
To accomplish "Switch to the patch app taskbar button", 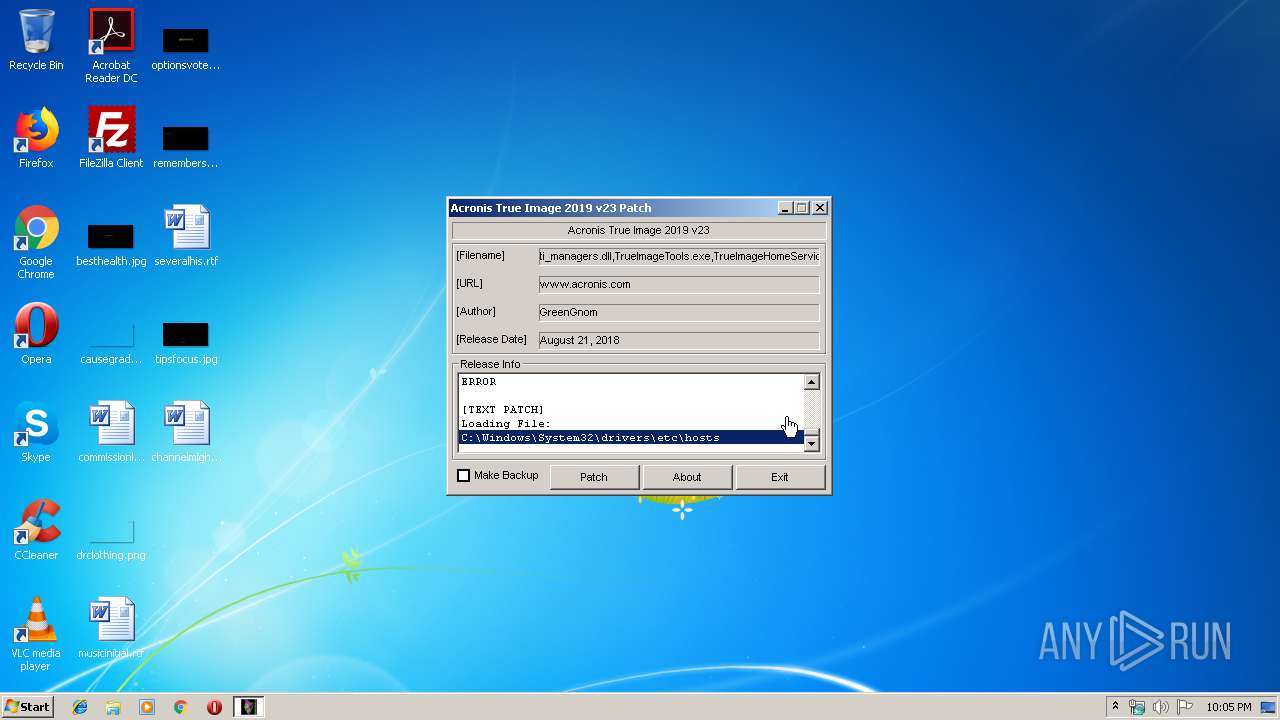I will [248, 707].
